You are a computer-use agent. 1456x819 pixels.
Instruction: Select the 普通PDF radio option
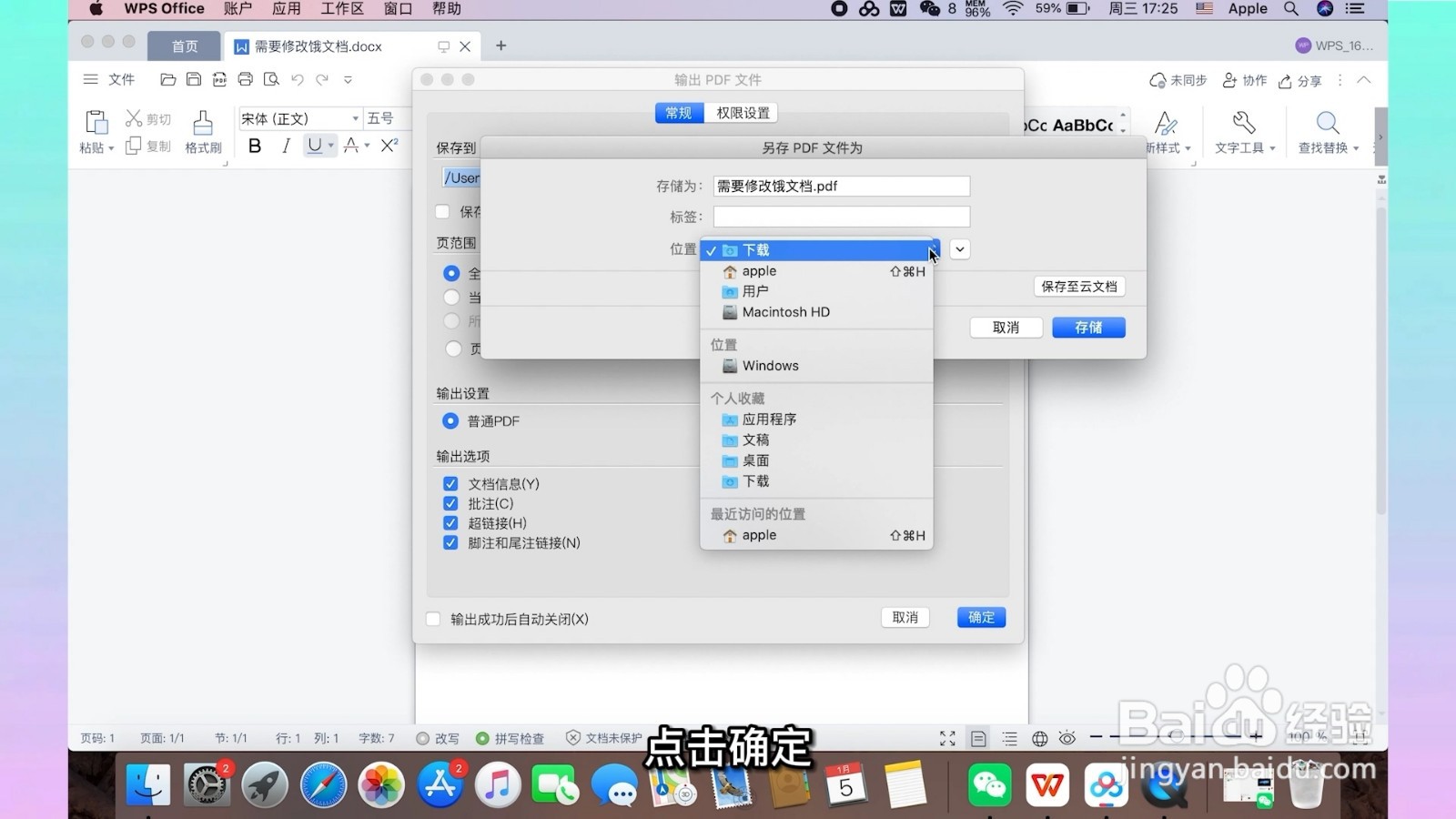(x=450, y=420)
